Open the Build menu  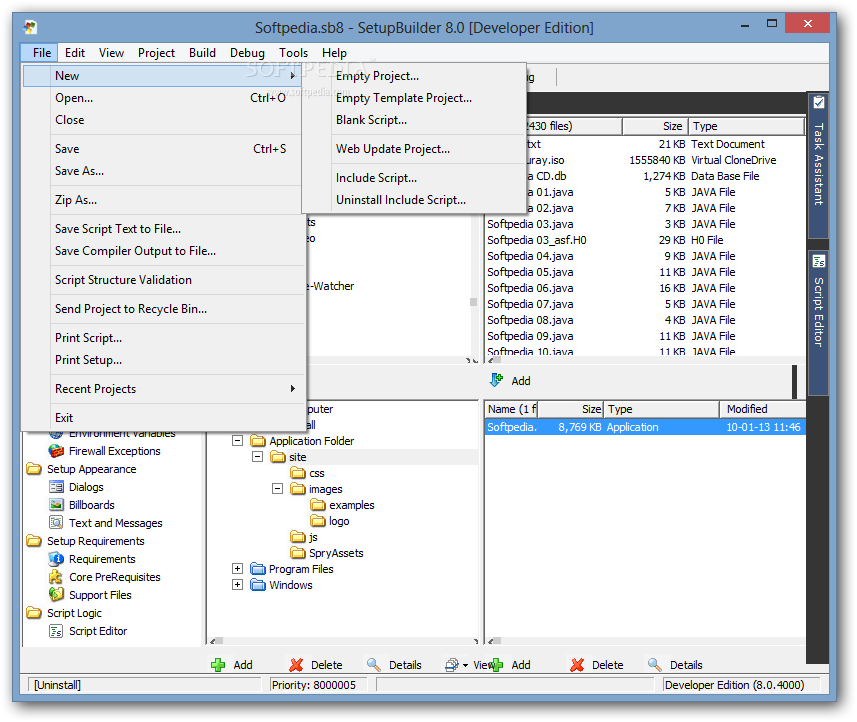click(202, 53)
